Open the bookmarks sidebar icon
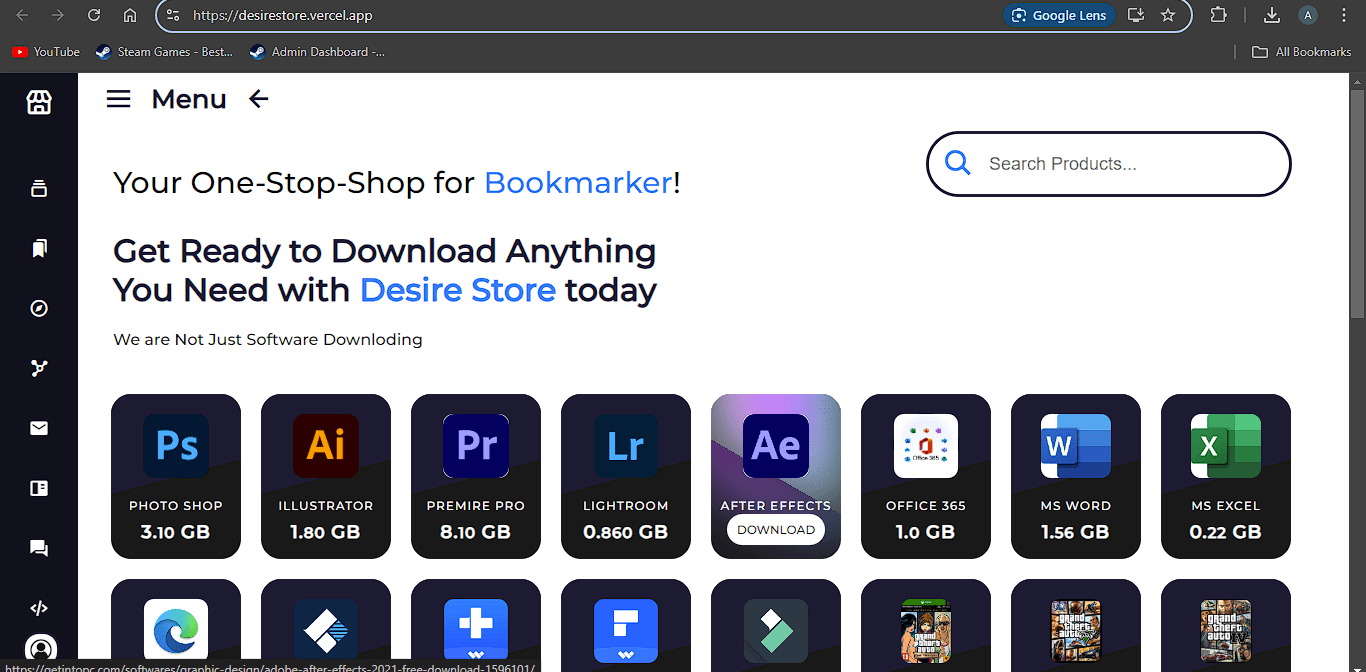 click(x=39, y=248)
